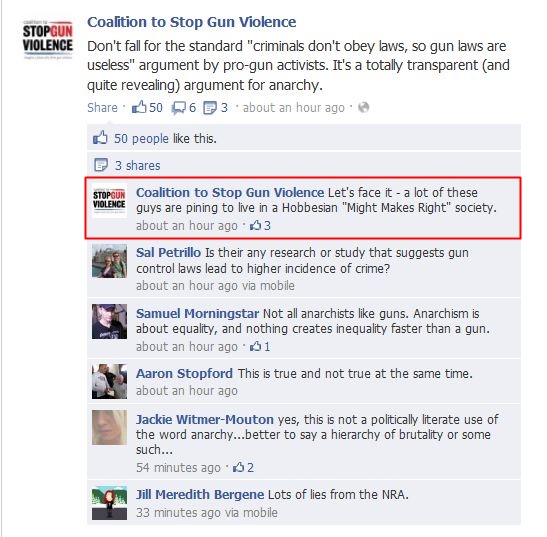Click the shares icon beside '3 shares'

[x=101, y=165]
